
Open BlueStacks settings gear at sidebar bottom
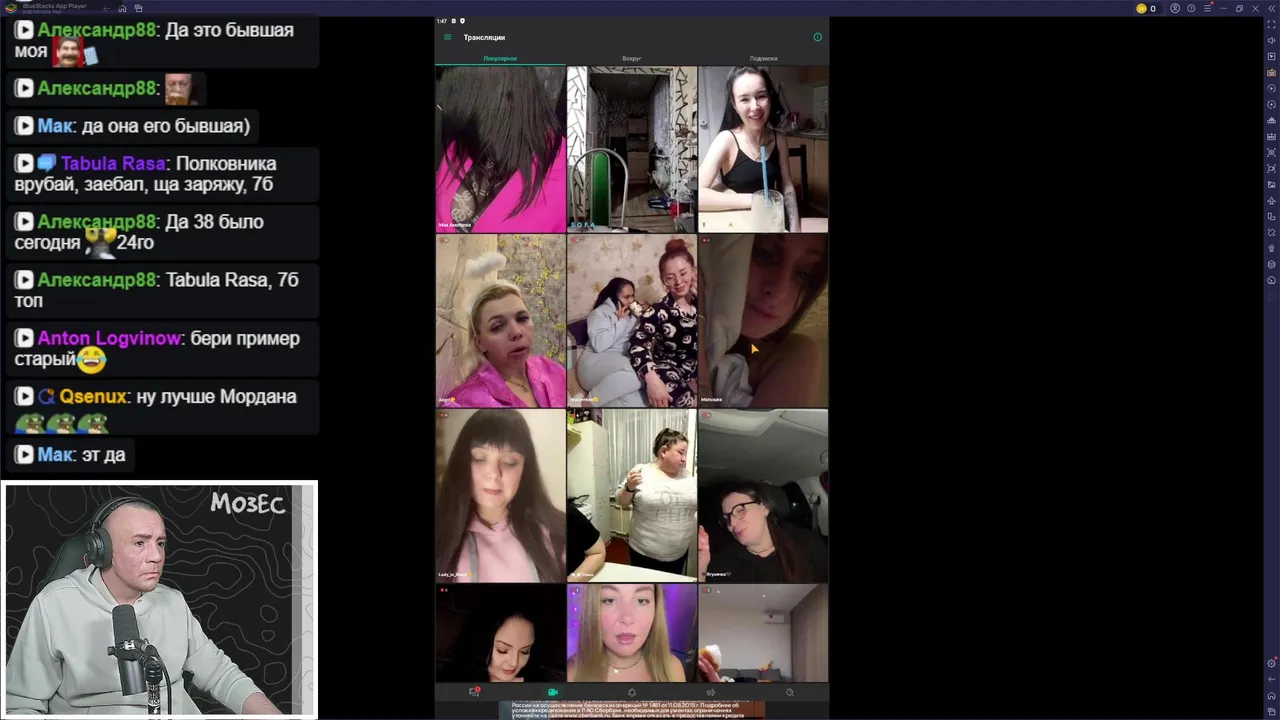pyautogui.click(x=1271, y=663)
